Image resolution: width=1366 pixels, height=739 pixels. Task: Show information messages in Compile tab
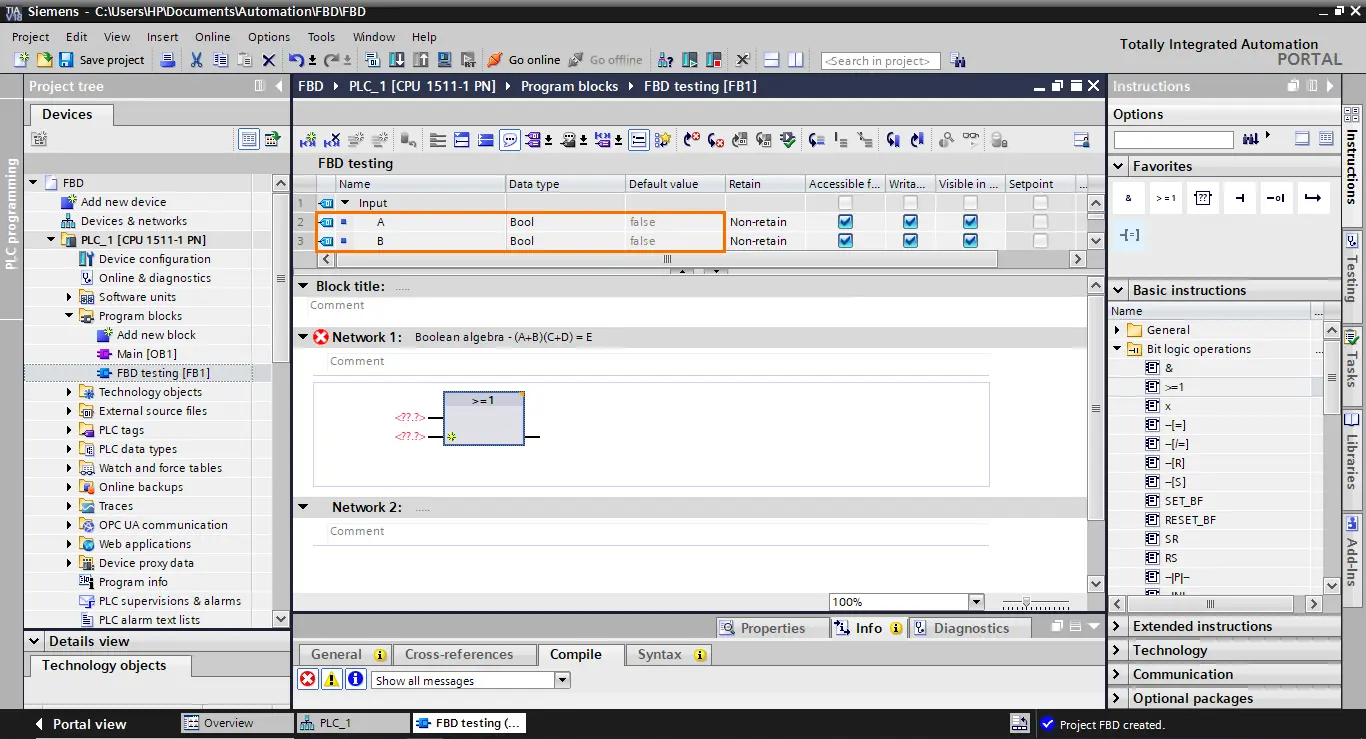tap(356, 680)
